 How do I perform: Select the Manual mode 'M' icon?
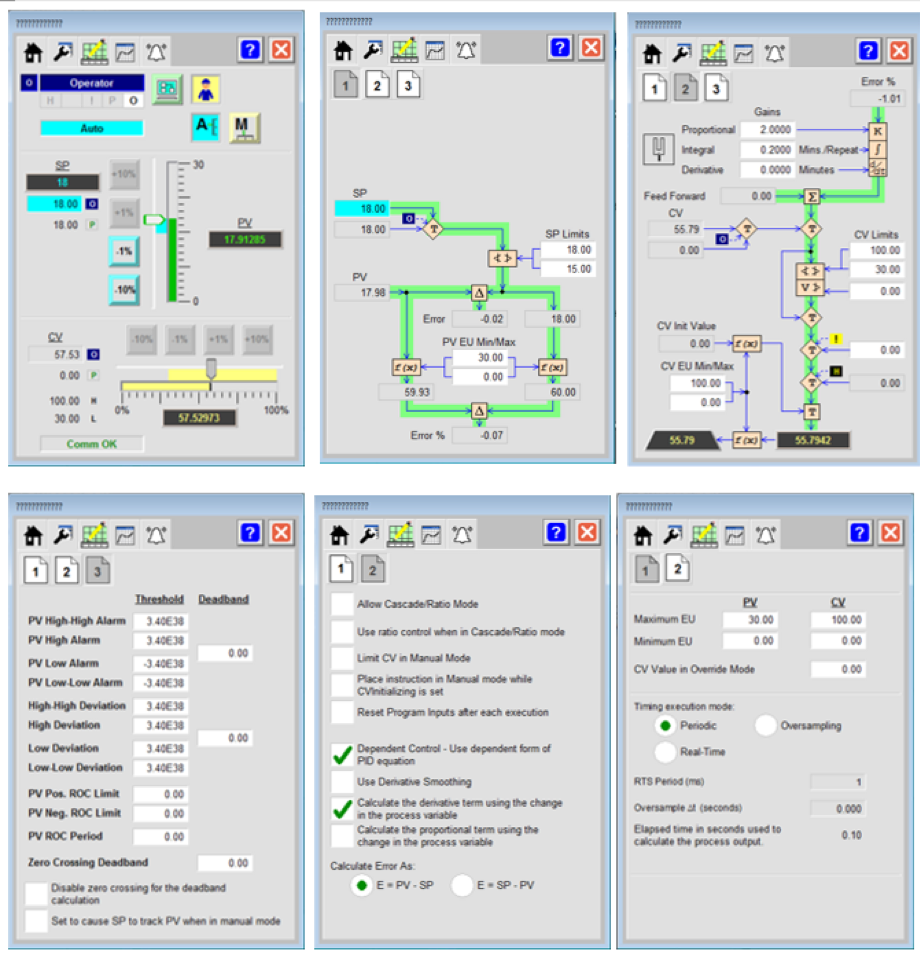(244, 128)
